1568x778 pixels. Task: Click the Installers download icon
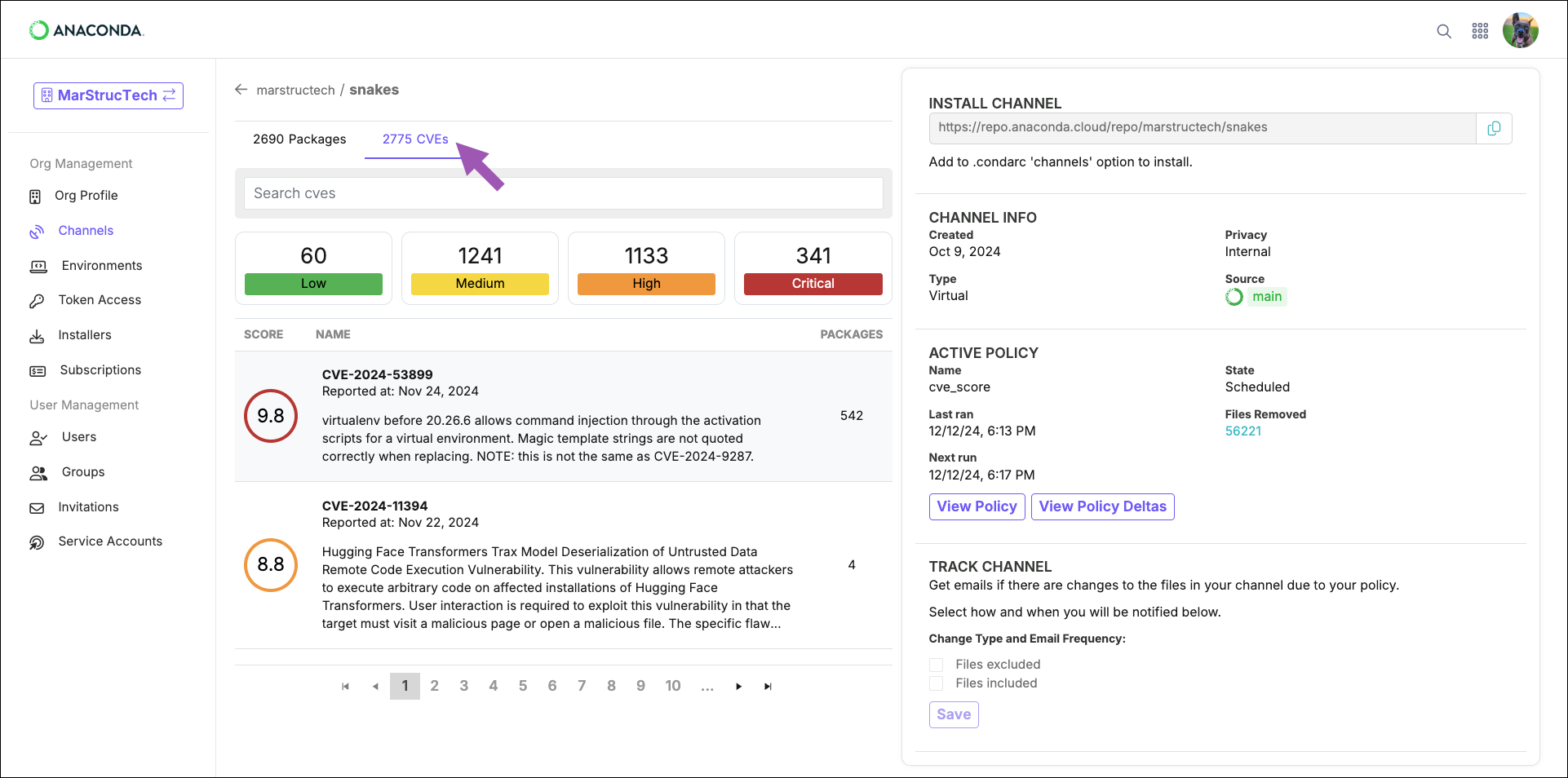pos(37,336)
